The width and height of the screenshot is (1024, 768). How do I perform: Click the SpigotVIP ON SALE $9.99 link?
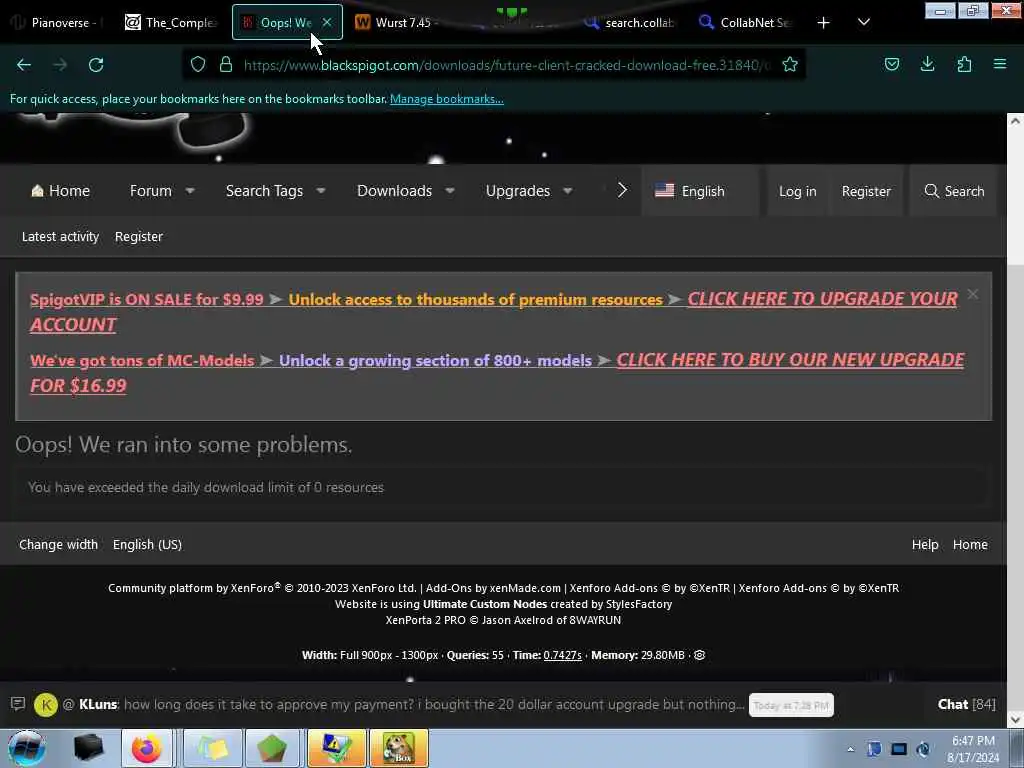[147, 299]
